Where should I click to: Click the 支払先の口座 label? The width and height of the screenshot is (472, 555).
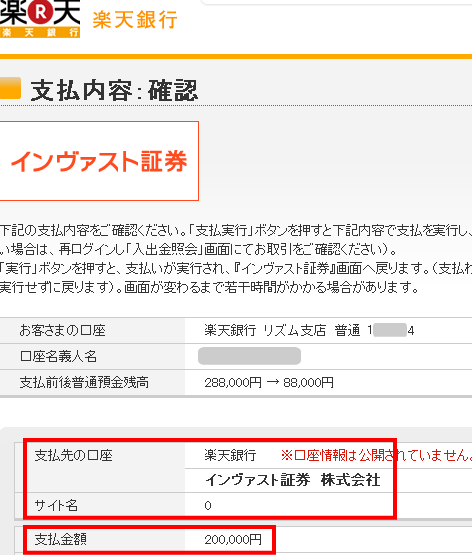click(74, 456)
